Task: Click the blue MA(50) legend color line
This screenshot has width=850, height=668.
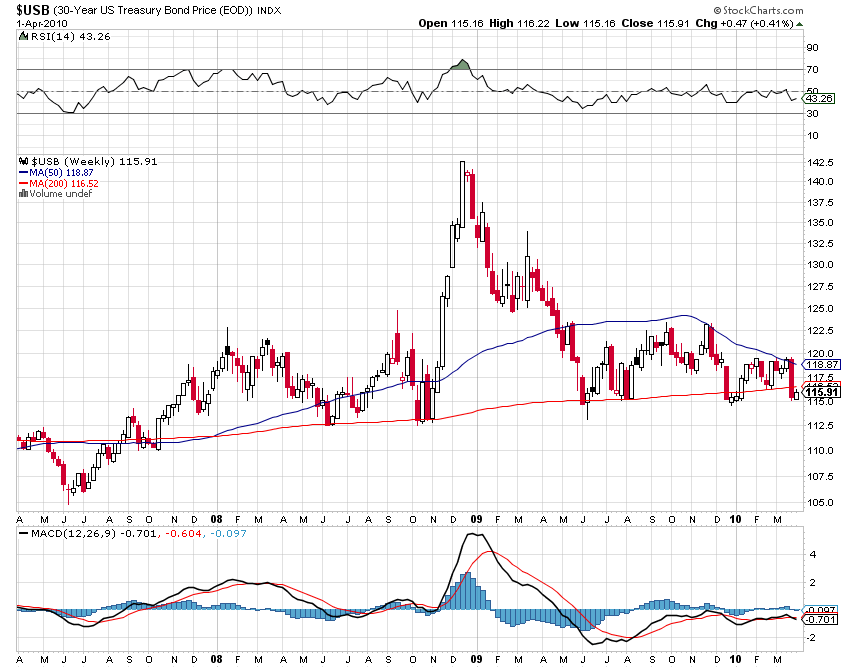Action: click(24, 172)
